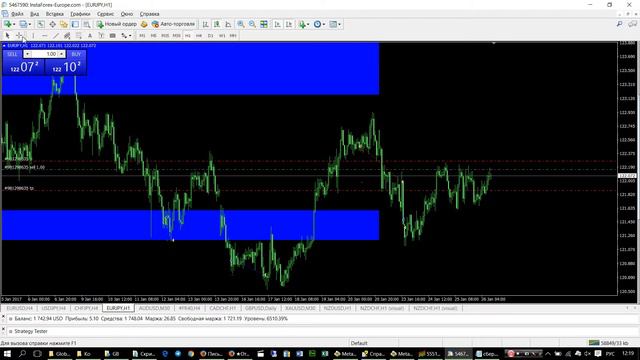Image resolution: width=640 pixels, height=360 pixels.
Task: Click the SELL button in trading panel
Action: coord(12,54)
